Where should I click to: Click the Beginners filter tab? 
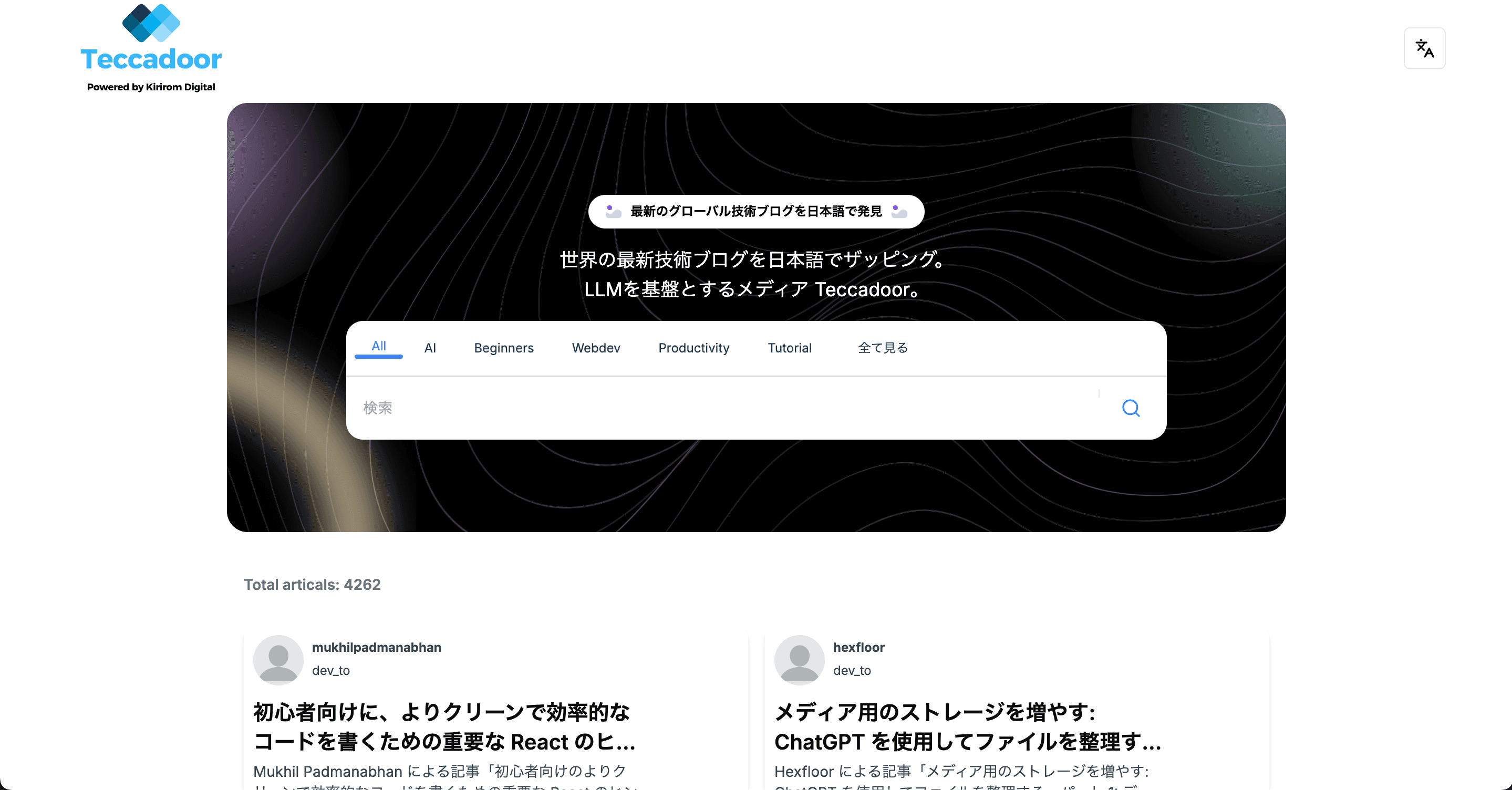(x=503, y=348)
